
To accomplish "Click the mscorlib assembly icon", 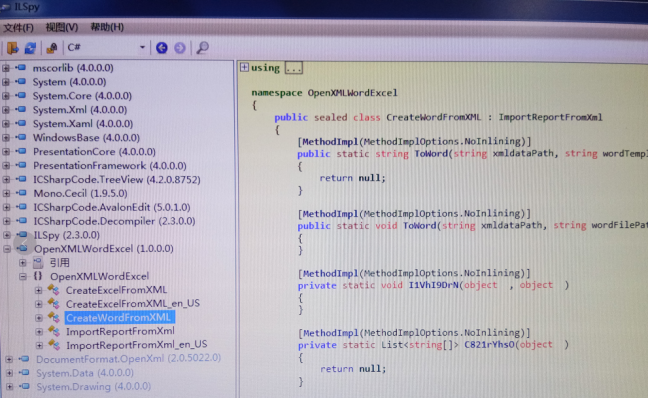I will tap(21, 67).
